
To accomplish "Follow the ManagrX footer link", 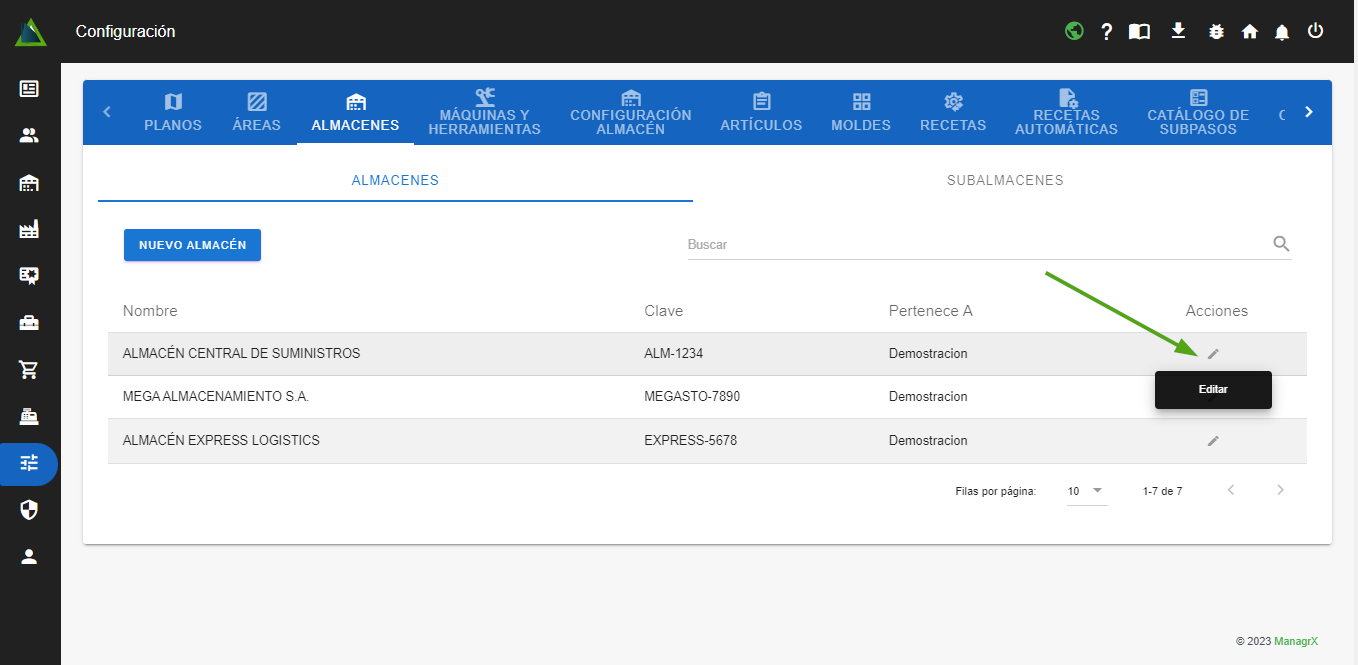I will [1295, 641].
